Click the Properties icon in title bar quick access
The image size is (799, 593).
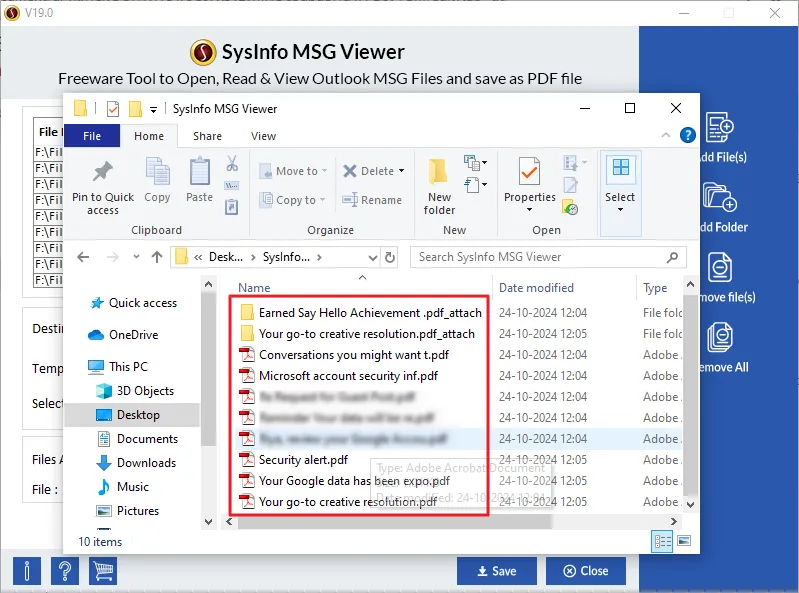coord(113,109)
